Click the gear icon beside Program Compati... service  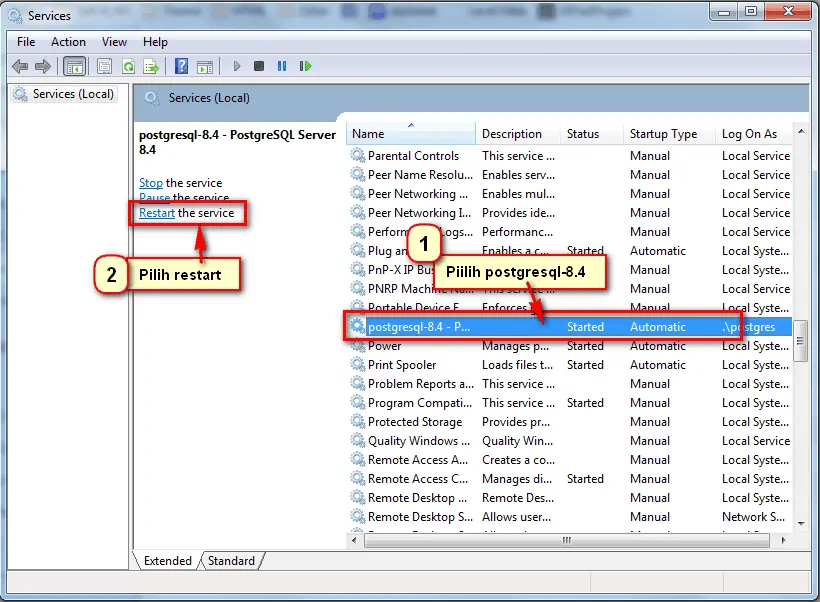[x=358, y=403]
